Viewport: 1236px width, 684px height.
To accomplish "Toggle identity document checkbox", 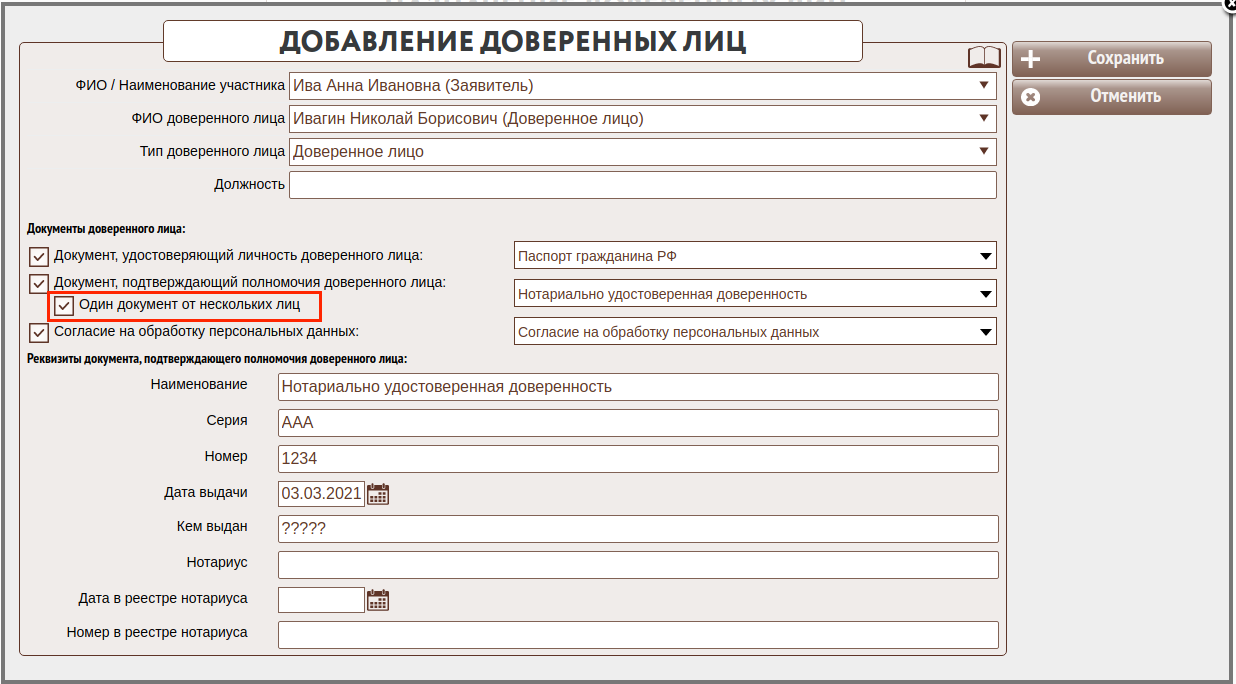I will 39,256.
